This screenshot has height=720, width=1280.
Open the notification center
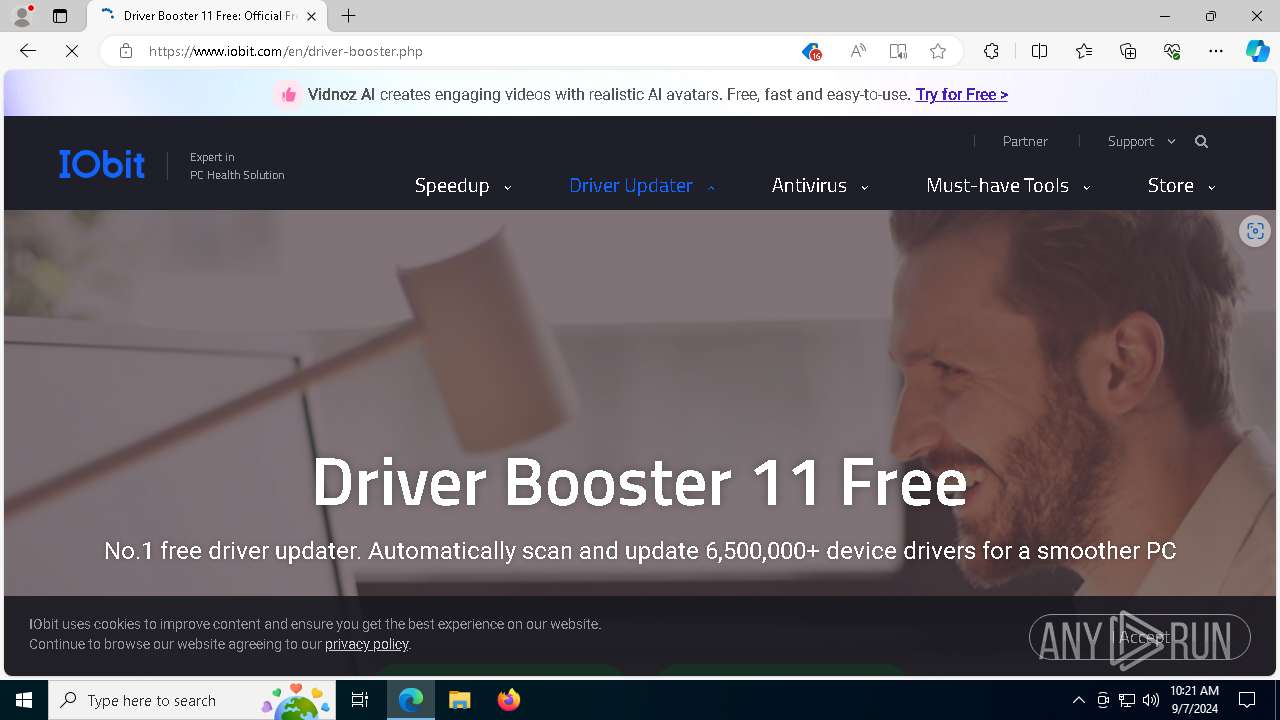pos(1247,700)
